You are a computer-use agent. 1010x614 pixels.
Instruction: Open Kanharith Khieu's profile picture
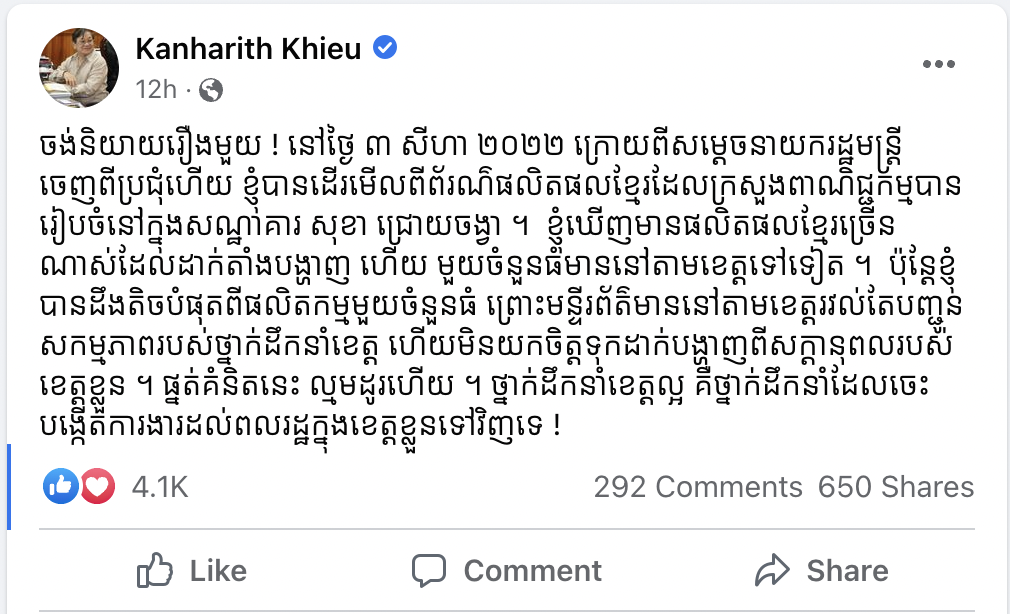pos(77,64)
